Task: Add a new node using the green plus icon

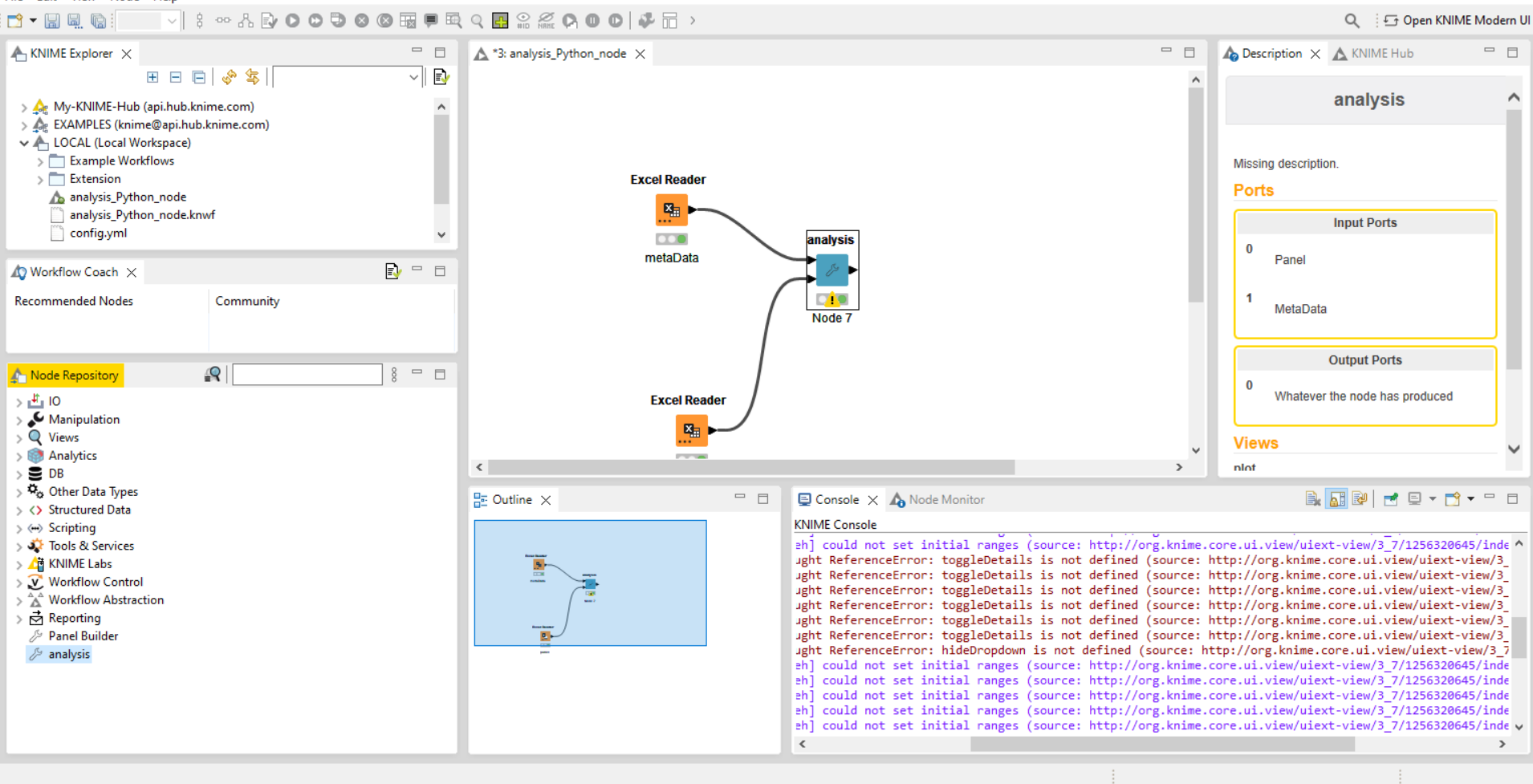Action: [x=500, y=21]
